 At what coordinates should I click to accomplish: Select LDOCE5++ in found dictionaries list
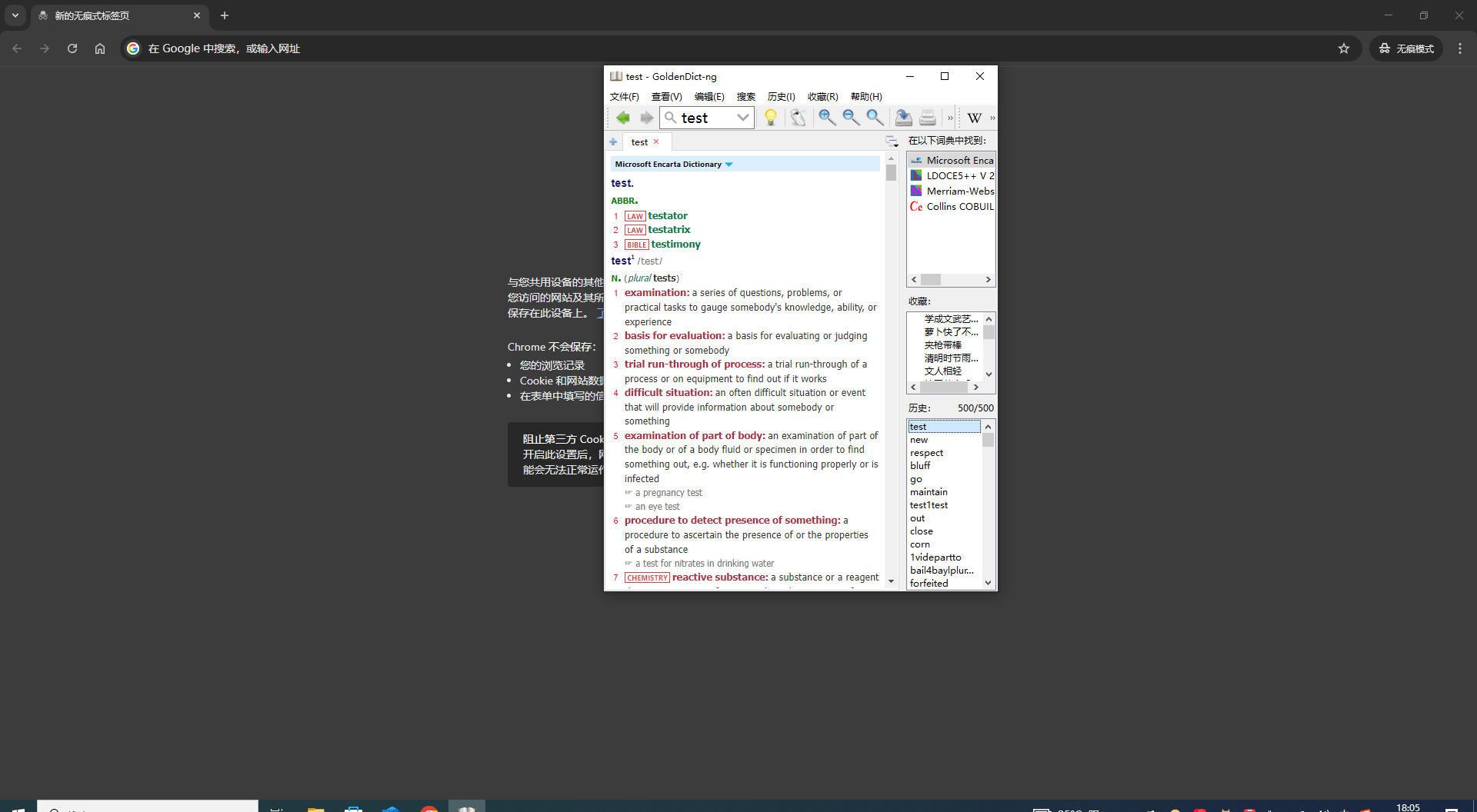coord(951,175)
